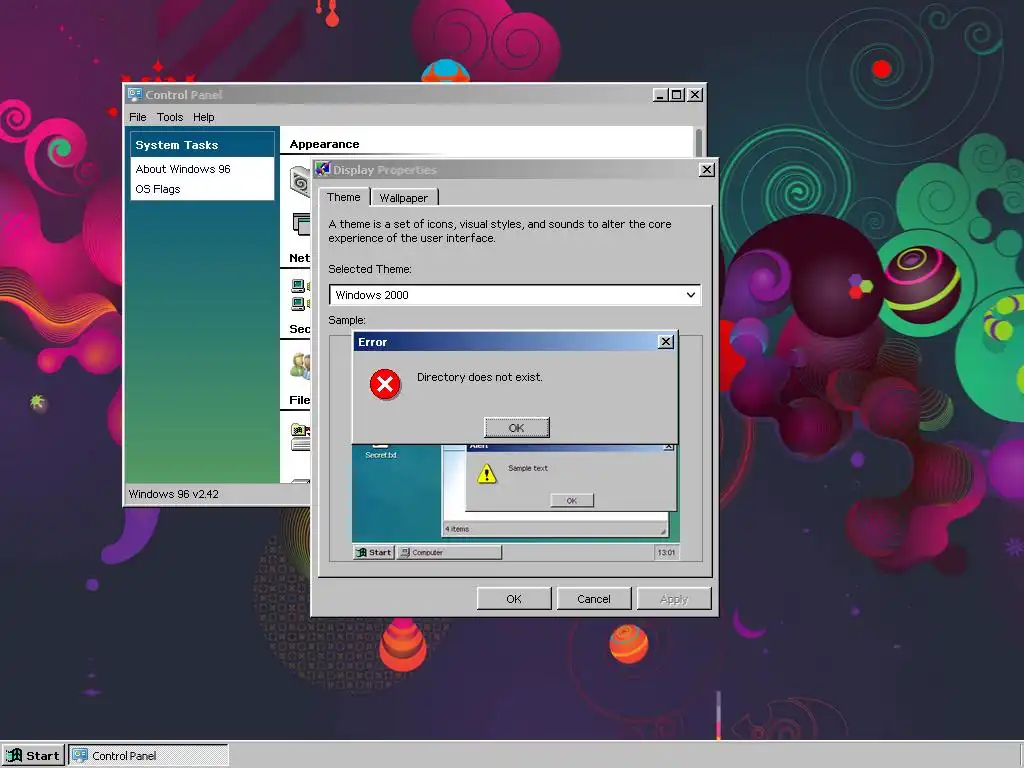Click the lower network computer icon
Viewport: 1024px width, 768px height.
click(x=300, y=304)
